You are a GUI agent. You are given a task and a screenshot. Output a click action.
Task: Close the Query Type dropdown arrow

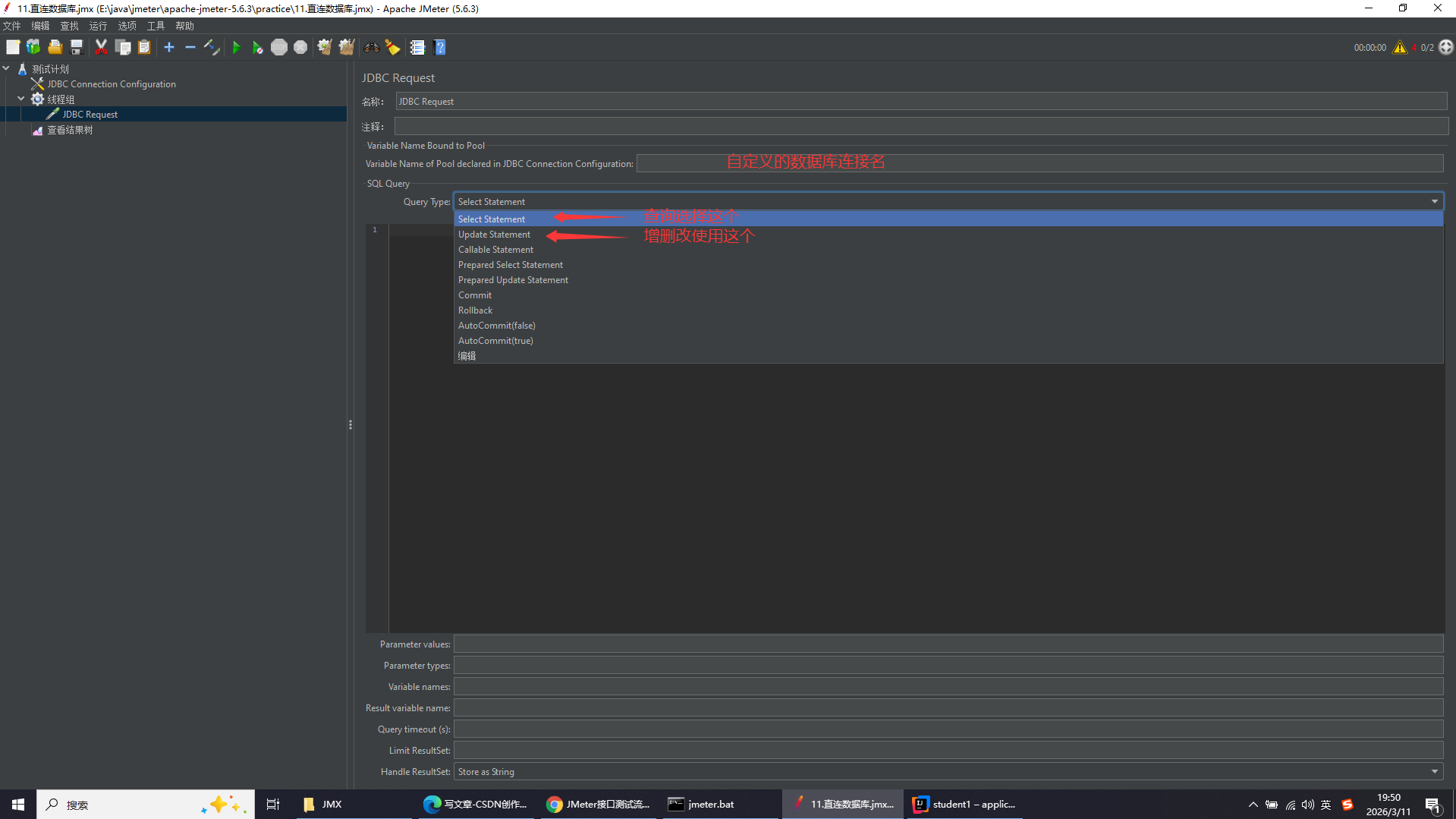tap(1434, 201)
